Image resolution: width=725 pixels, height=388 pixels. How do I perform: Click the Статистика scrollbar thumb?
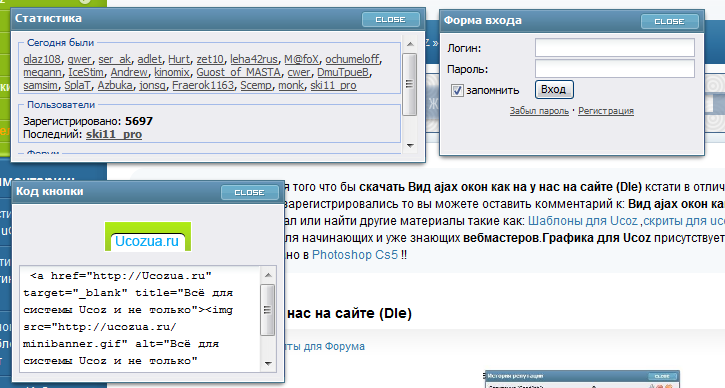[x=410, y=84]
